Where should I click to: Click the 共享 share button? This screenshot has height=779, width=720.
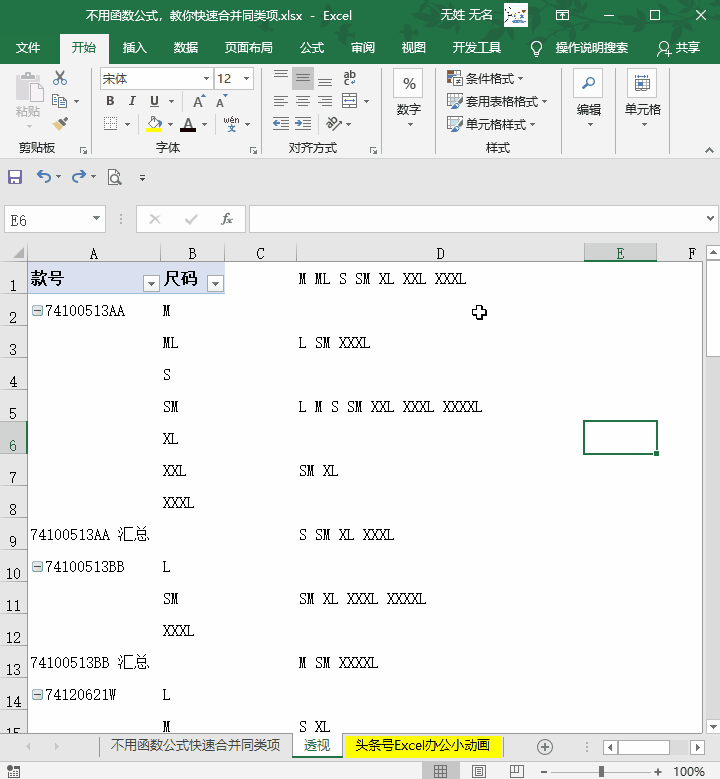(679, 48)
